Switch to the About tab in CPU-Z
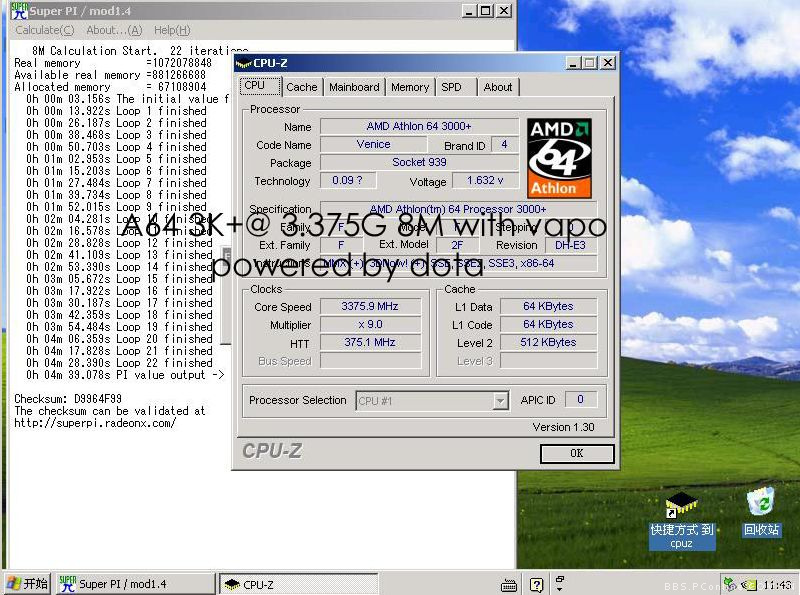 click(x=497, y=87)
